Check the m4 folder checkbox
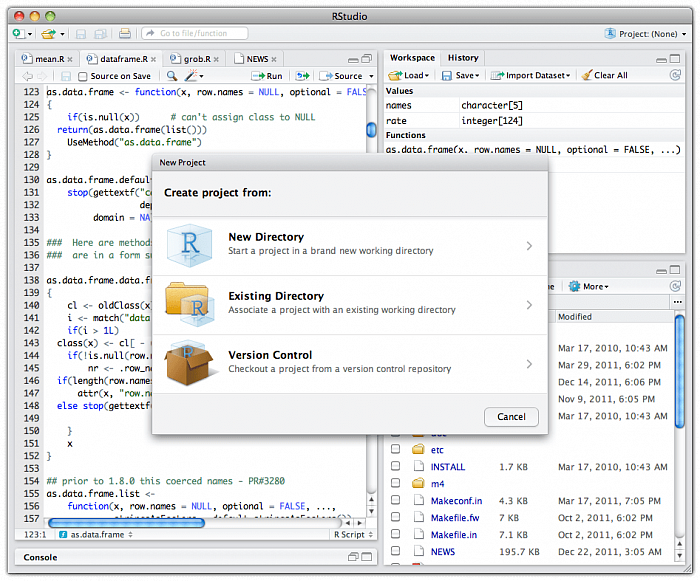 point(396,483)
